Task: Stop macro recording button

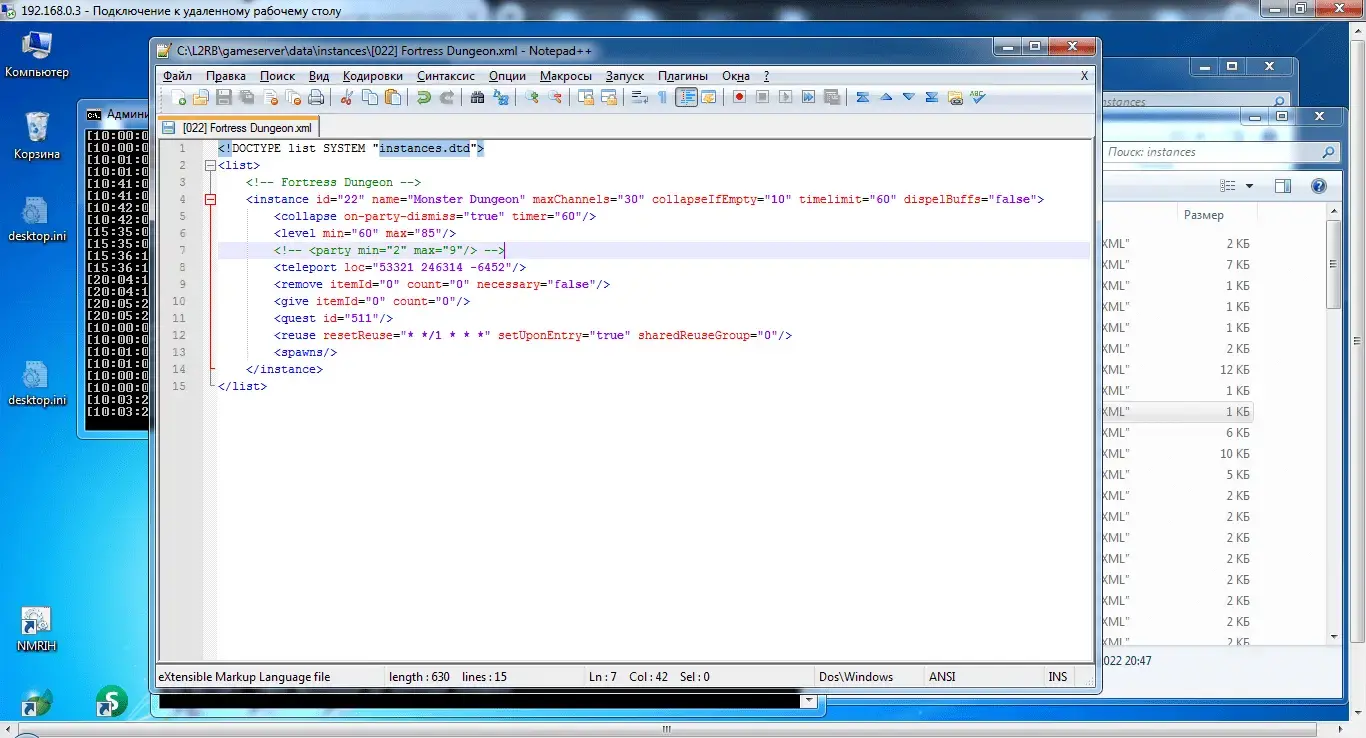Action: 762,97
